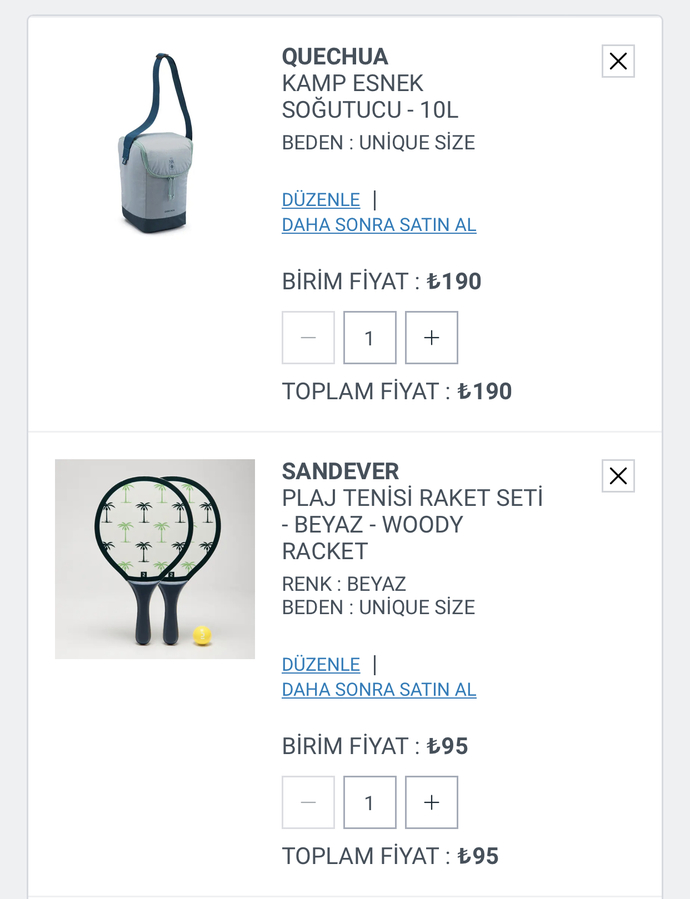Viewport: 690px width, 899px height.
Task: Increase quantity of Plaj Tenisi Raket Seti
Action: pyautogui.click(x=431, y=802)
